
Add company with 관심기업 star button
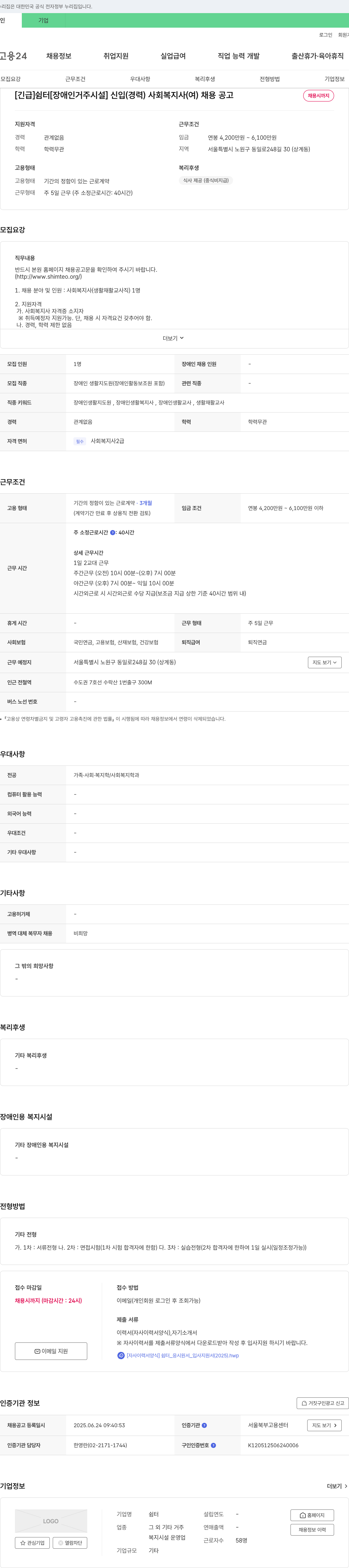[x=32, y=1543]
